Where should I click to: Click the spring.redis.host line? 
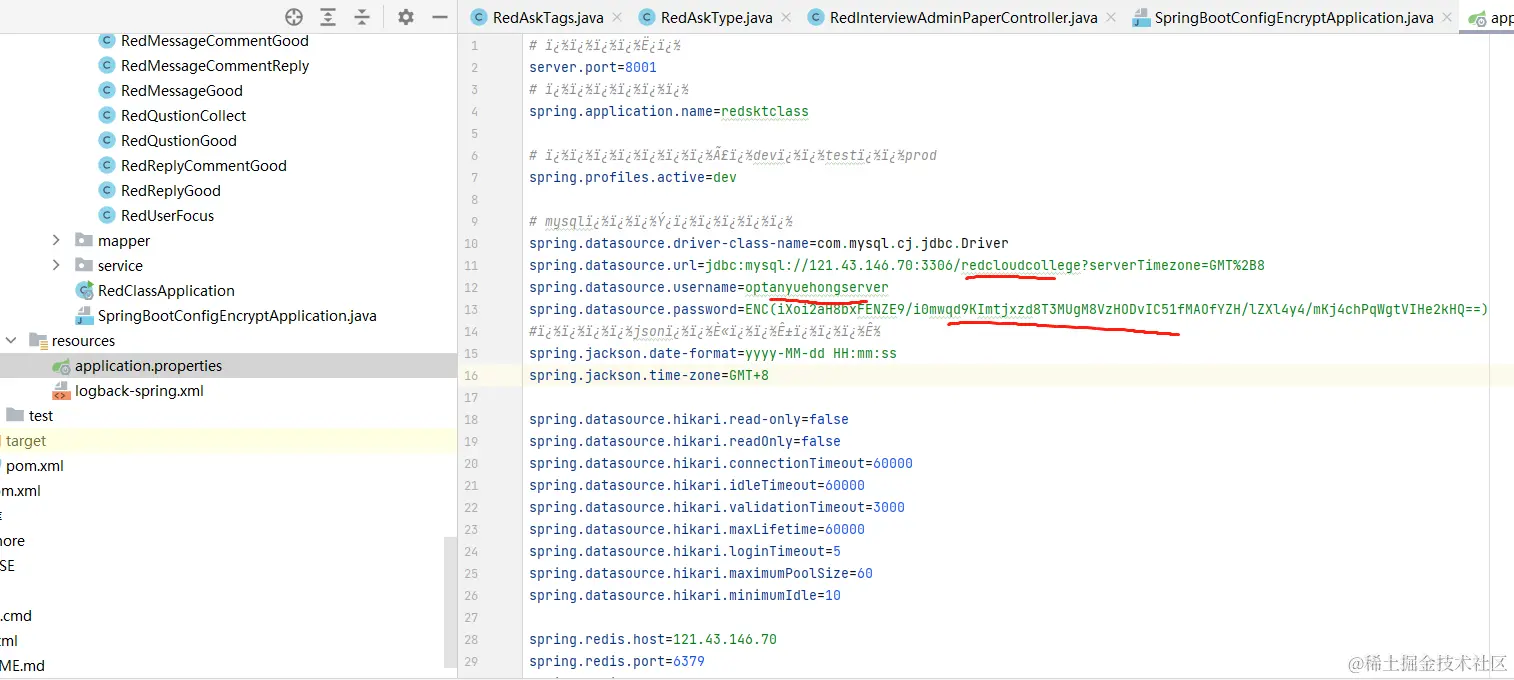[x=653, y=640]
